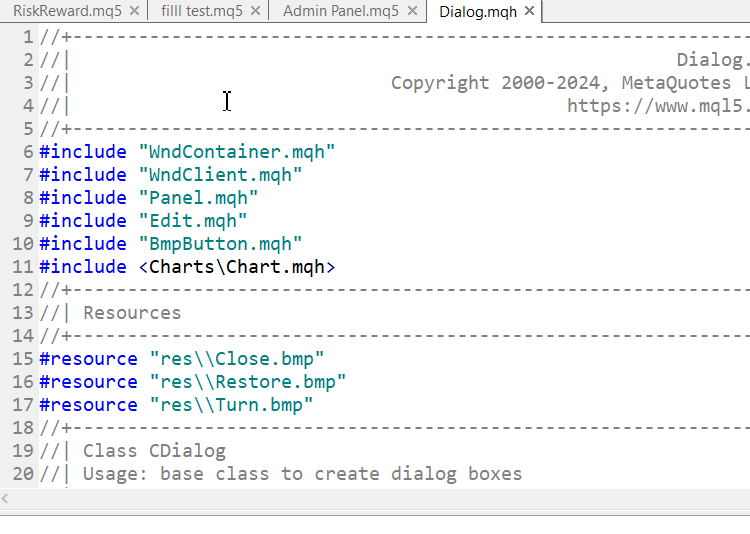750x534 pixels.
Task: Click the "res\\Turn.bmp" resource string
Action: (232, 405)
